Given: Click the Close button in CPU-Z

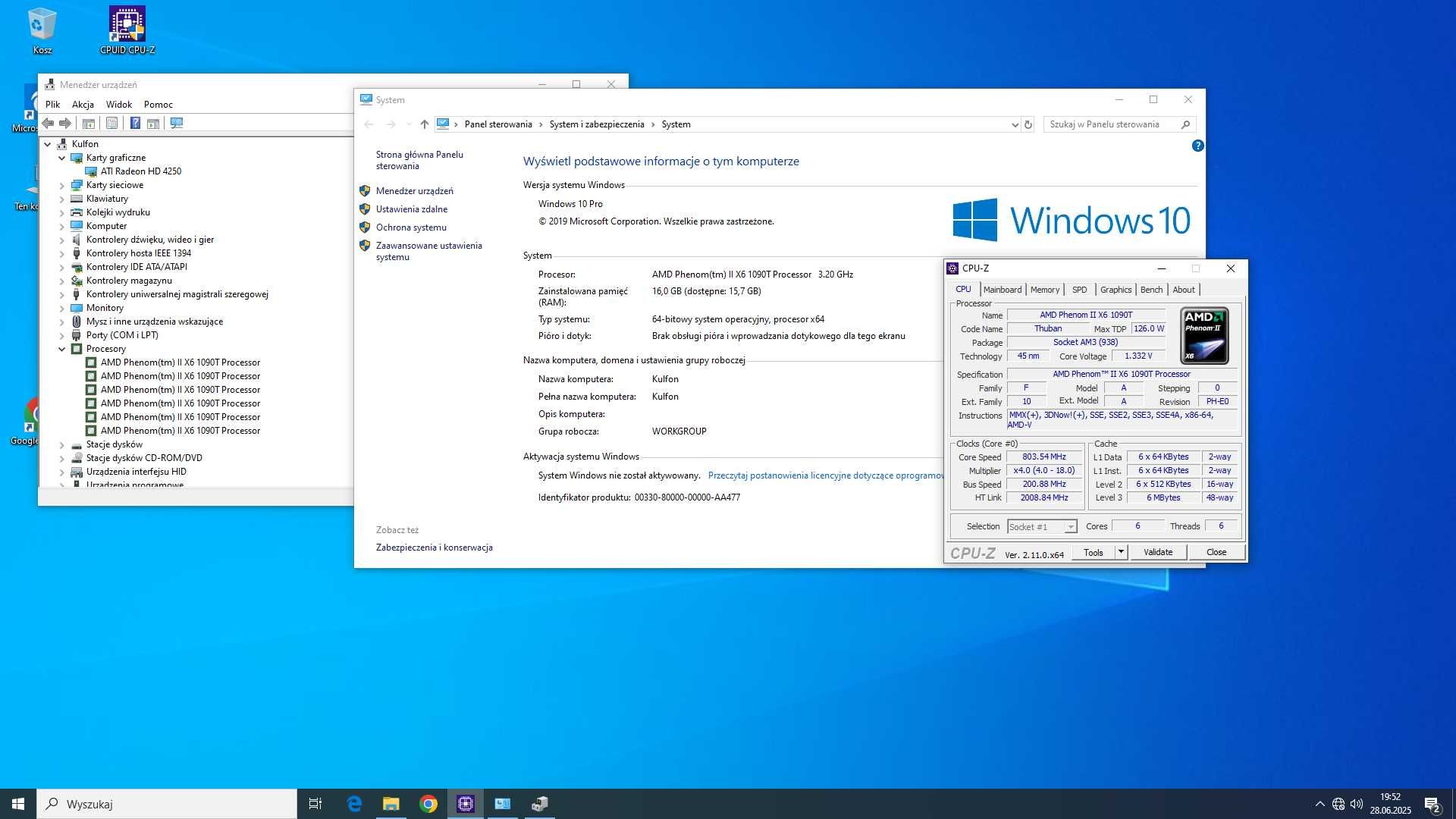Looking at the screenshot, I should 1216,552.
